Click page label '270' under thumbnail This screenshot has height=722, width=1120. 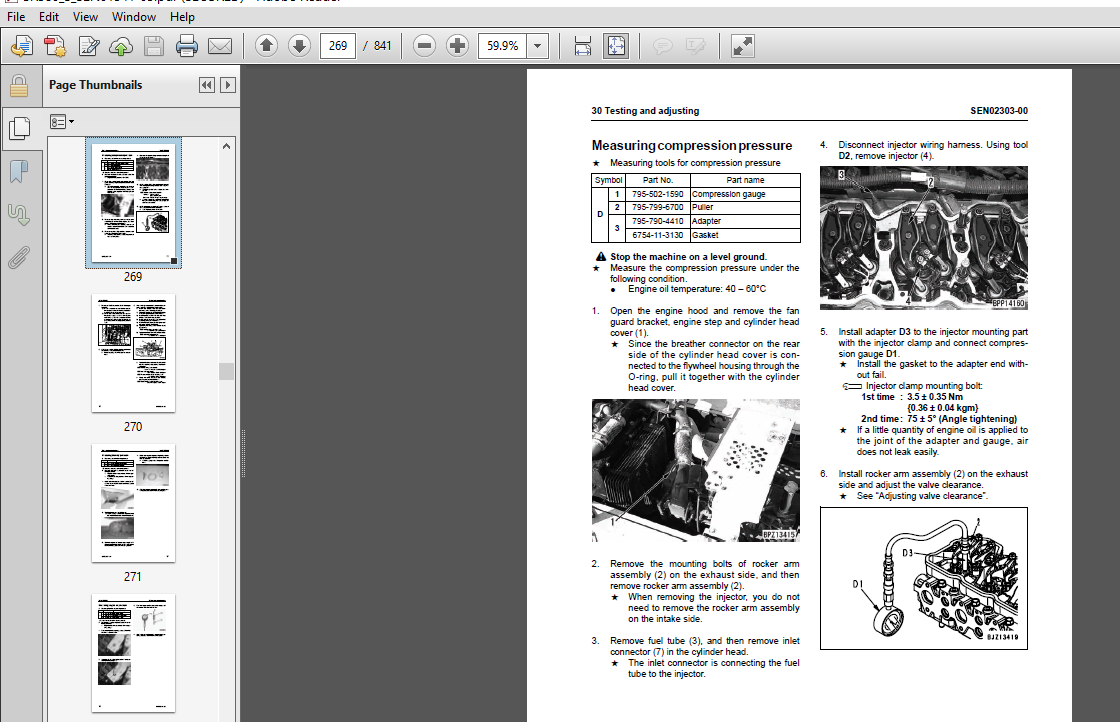click(x=133, y=427)
